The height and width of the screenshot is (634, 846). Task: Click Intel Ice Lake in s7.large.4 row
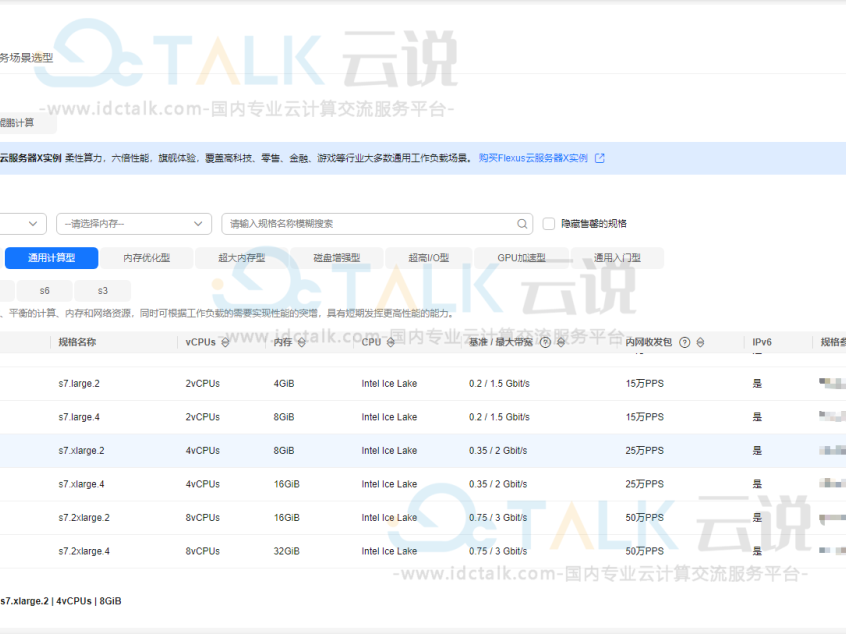pos(389,417)
